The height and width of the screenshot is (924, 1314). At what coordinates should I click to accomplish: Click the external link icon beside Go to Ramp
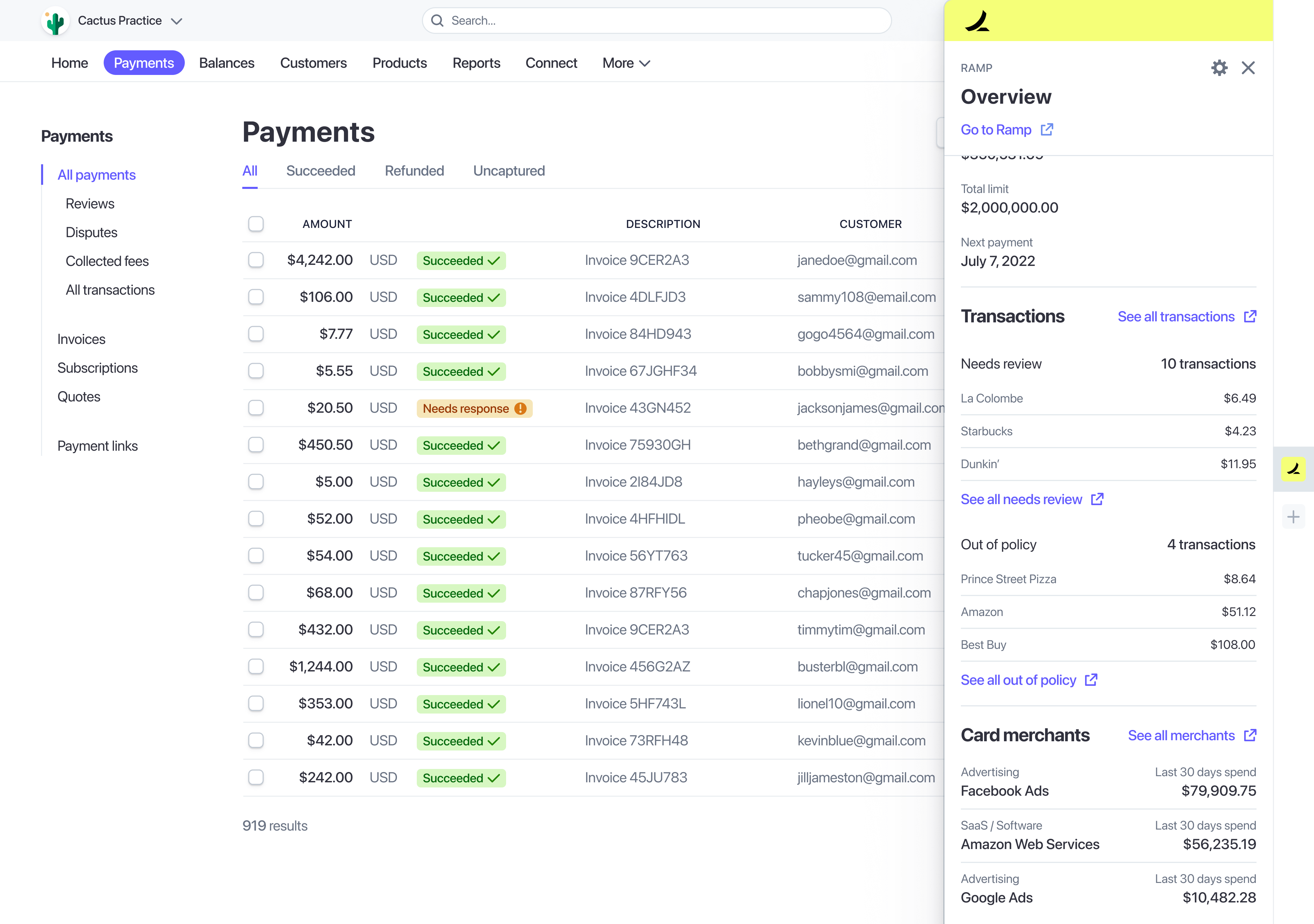(x=1047, y=129)
